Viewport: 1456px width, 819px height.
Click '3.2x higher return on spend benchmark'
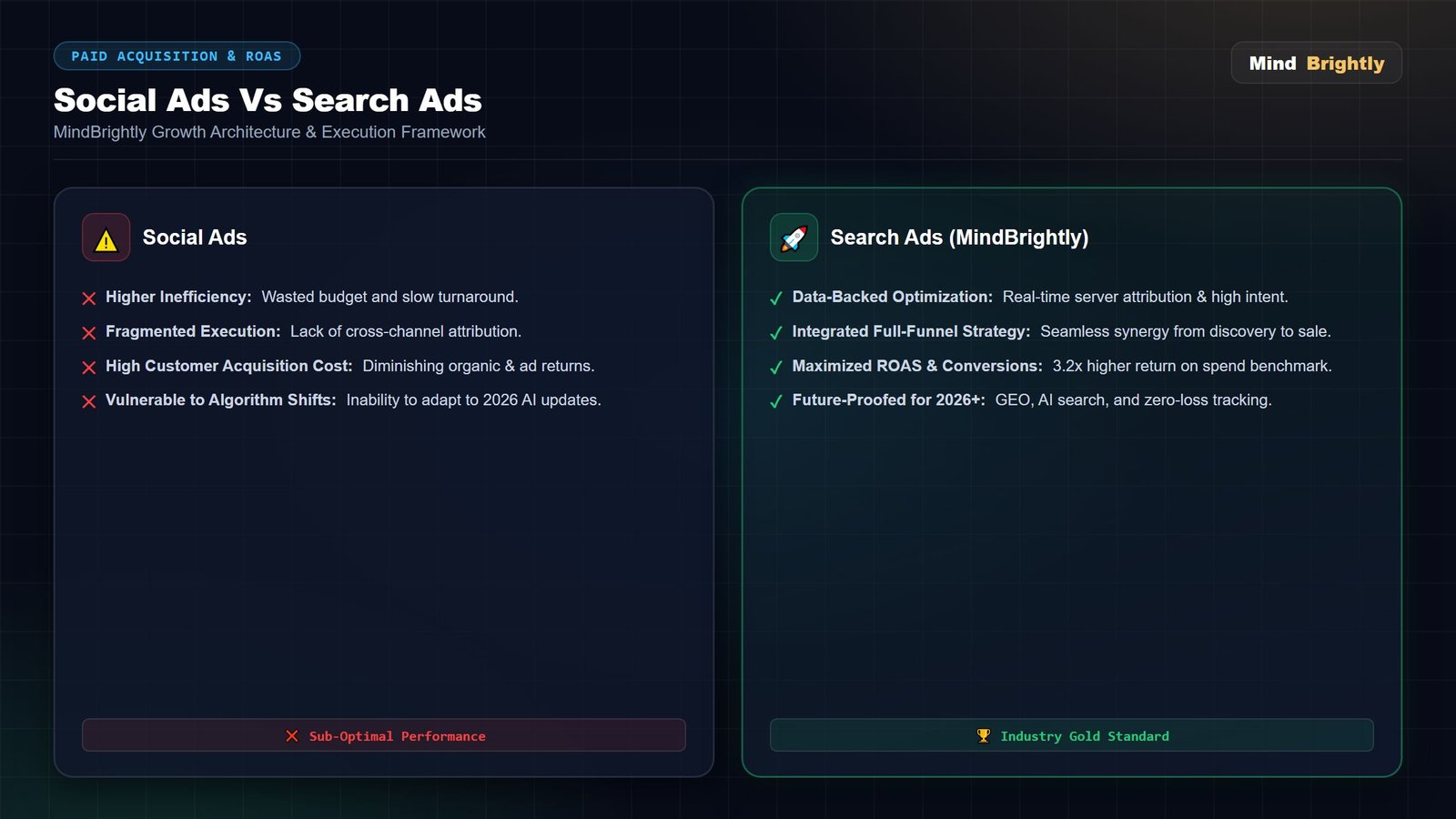[1192, 366]
